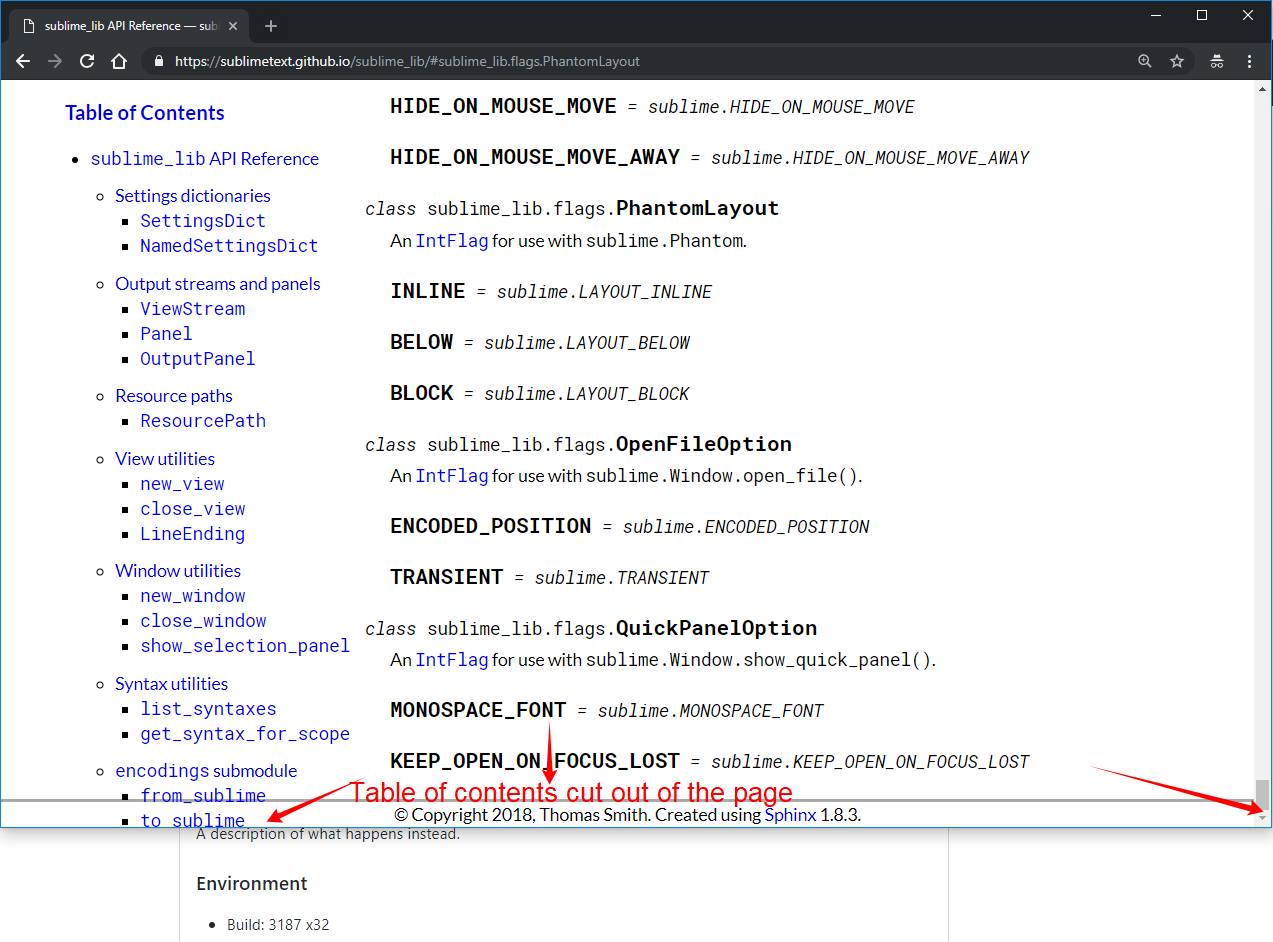The height and width of the screenshot is (942, 1273).
Task: Go to Syntax utilities section
Action: [172, 684]
